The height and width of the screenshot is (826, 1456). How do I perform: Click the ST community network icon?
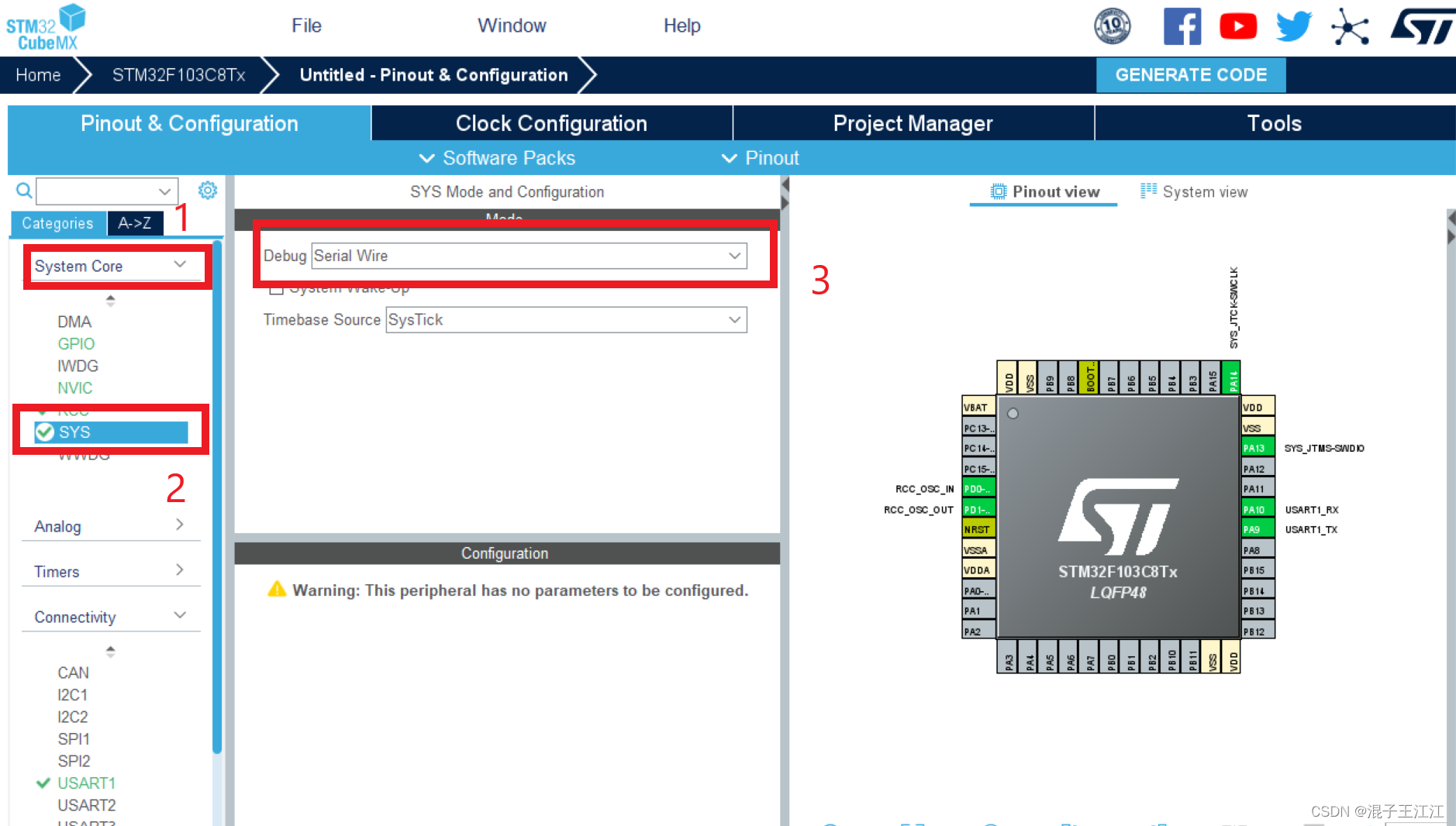(x=1350, y=27)
